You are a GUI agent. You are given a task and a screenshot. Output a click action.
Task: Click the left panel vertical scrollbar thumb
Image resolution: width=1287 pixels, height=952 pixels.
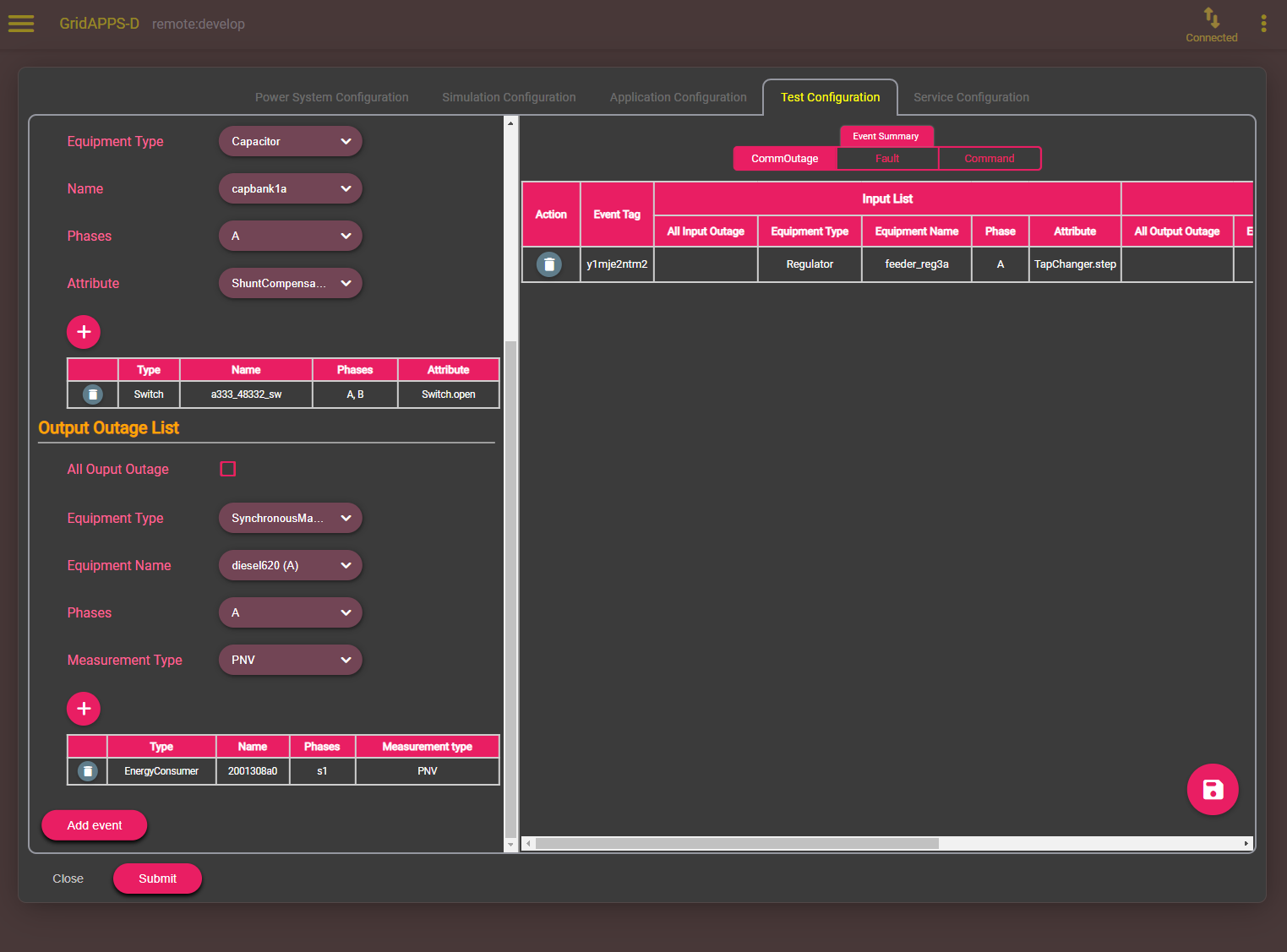coord(510,588)
